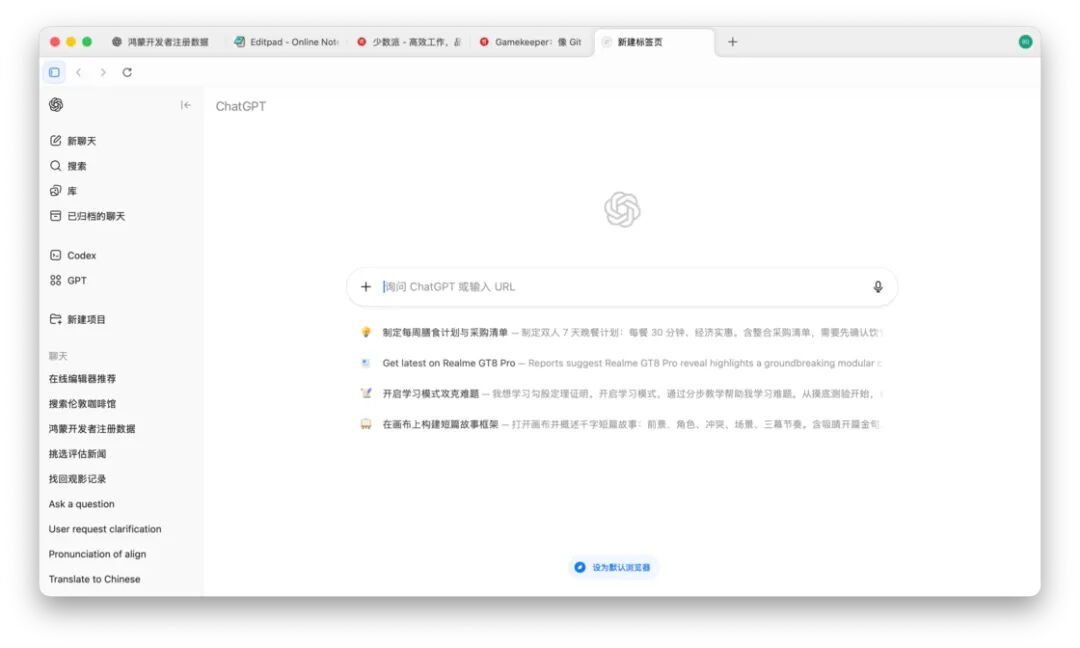Click the canvas icon of story suggestion
This screenshot has height=648, width=1080.
[x=366, y=424]
